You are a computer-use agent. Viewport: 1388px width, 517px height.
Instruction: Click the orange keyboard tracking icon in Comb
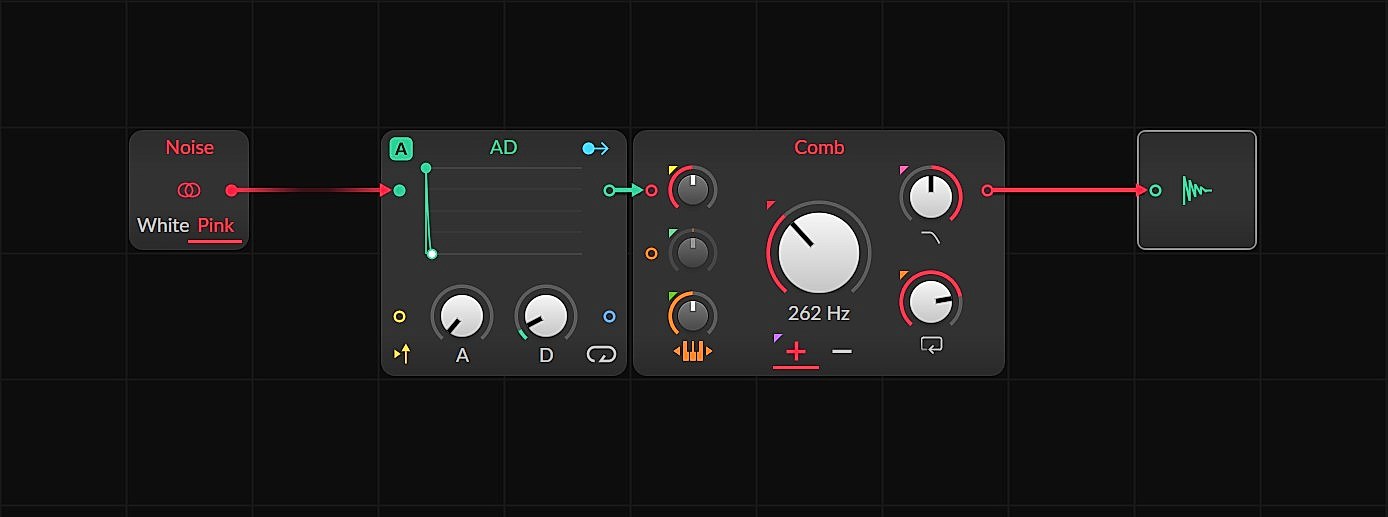tap(692, 352)
